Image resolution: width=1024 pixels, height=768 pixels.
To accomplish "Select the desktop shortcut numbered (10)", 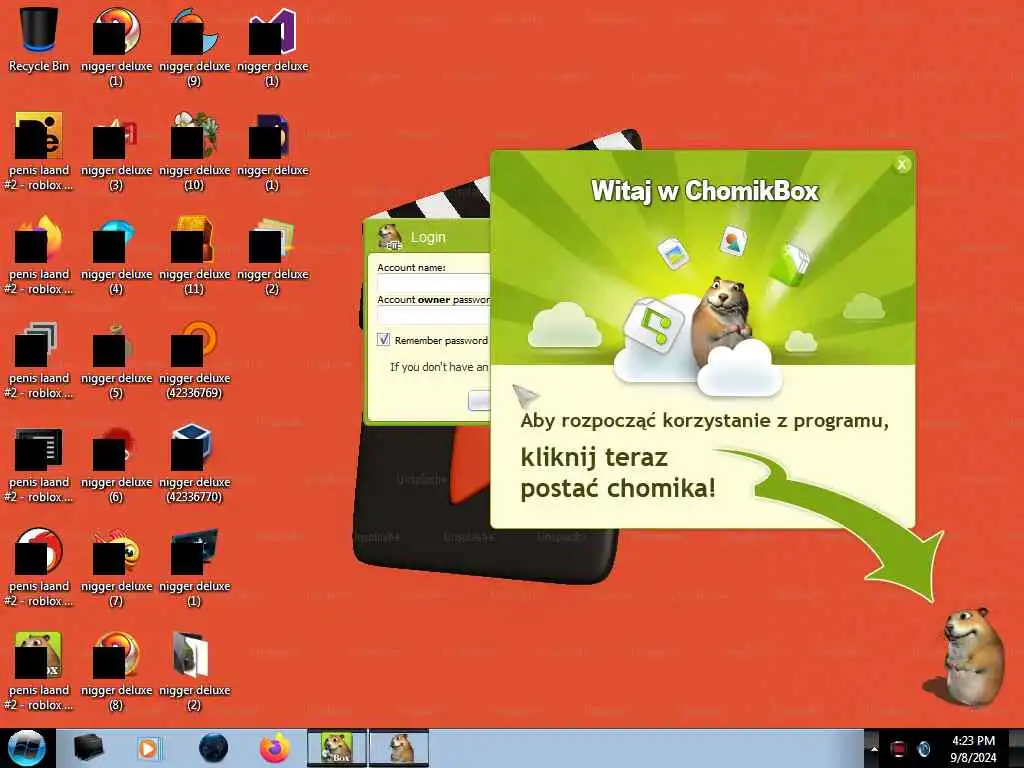I will [195, 150].
